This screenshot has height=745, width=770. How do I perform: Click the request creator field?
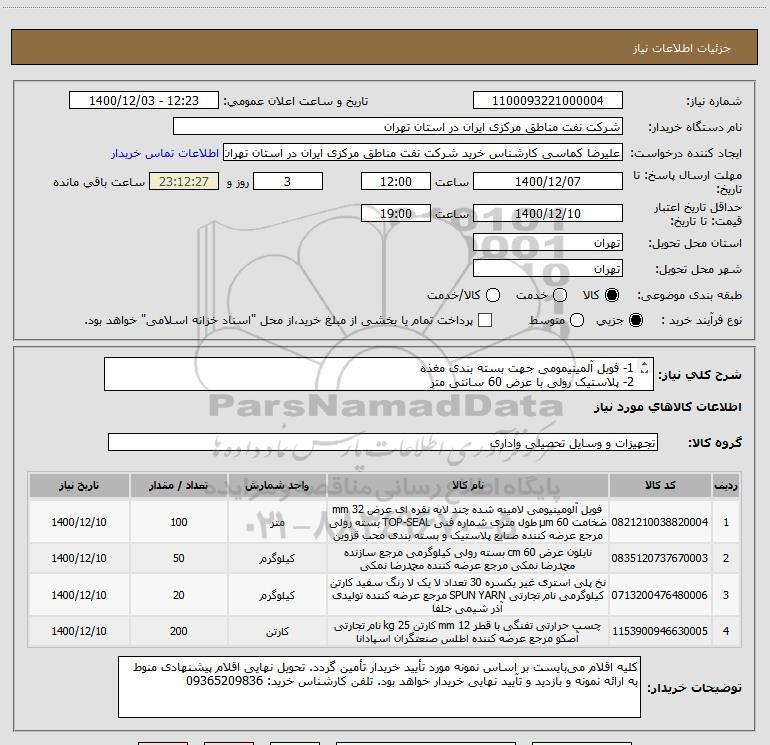pos(423,153)
